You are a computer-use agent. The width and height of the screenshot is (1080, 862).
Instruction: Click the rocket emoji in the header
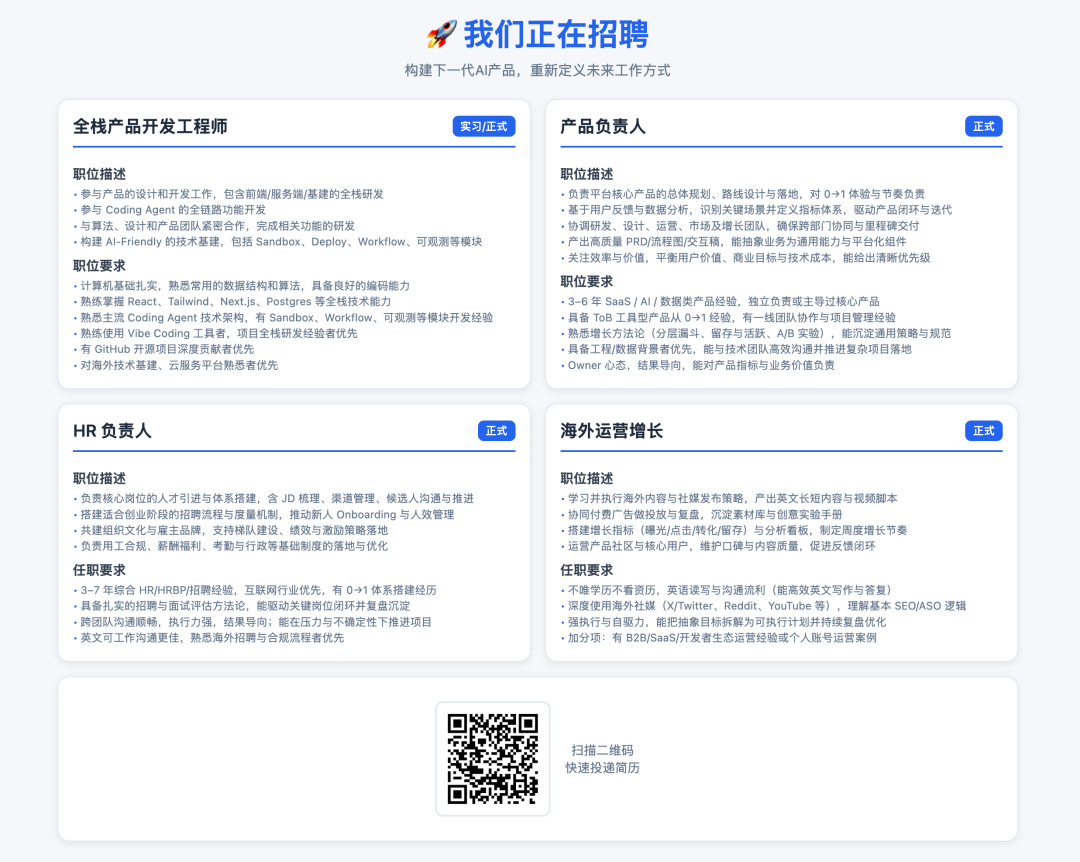click(x=441, y=34)
